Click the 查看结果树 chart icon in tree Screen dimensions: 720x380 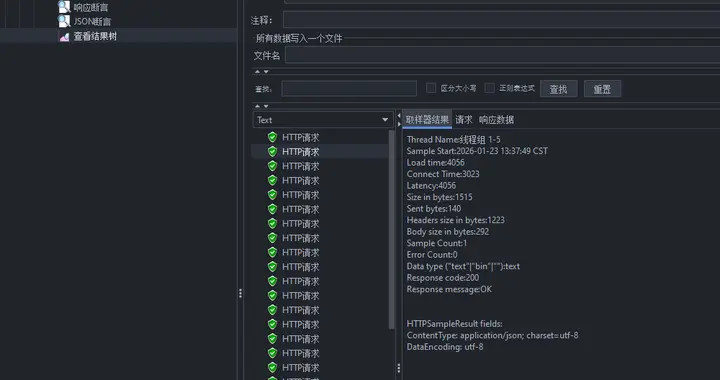[64, 36]
